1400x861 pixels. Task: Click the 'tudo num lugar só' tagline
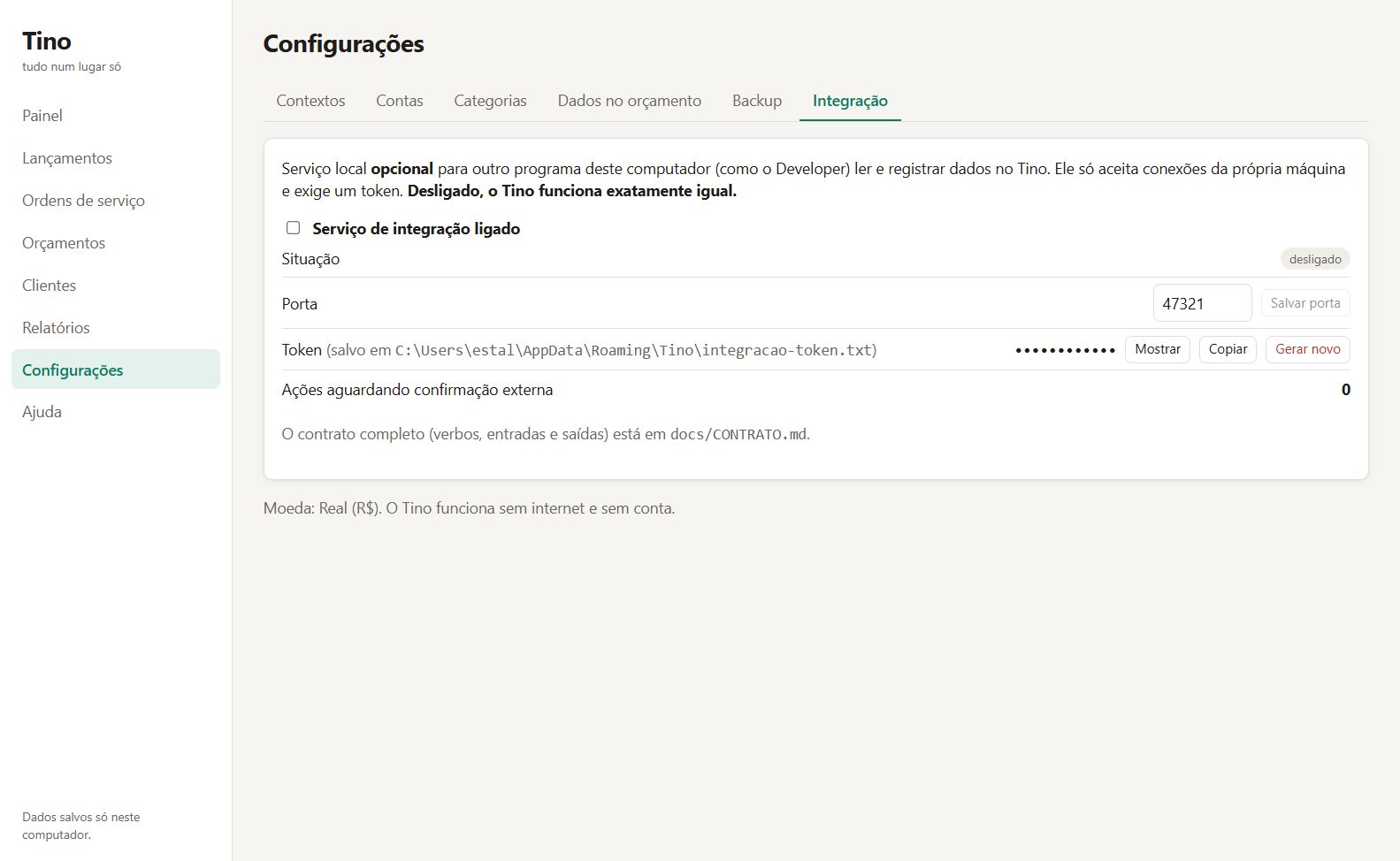click(x=72, y=66)
